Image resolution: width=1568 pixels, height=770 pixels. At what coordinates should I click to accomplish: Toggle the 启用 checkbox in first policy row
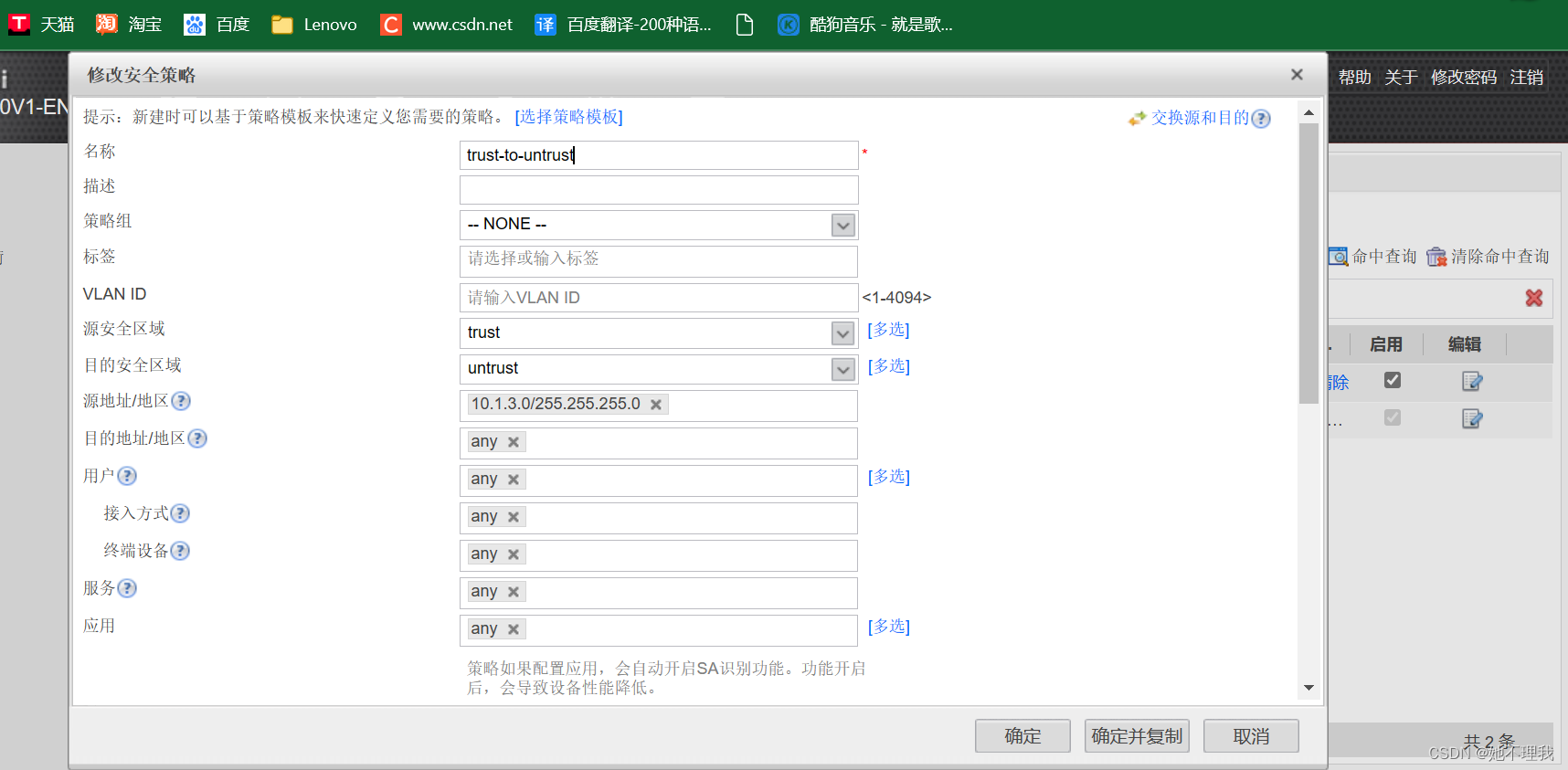pos(1393,380)
